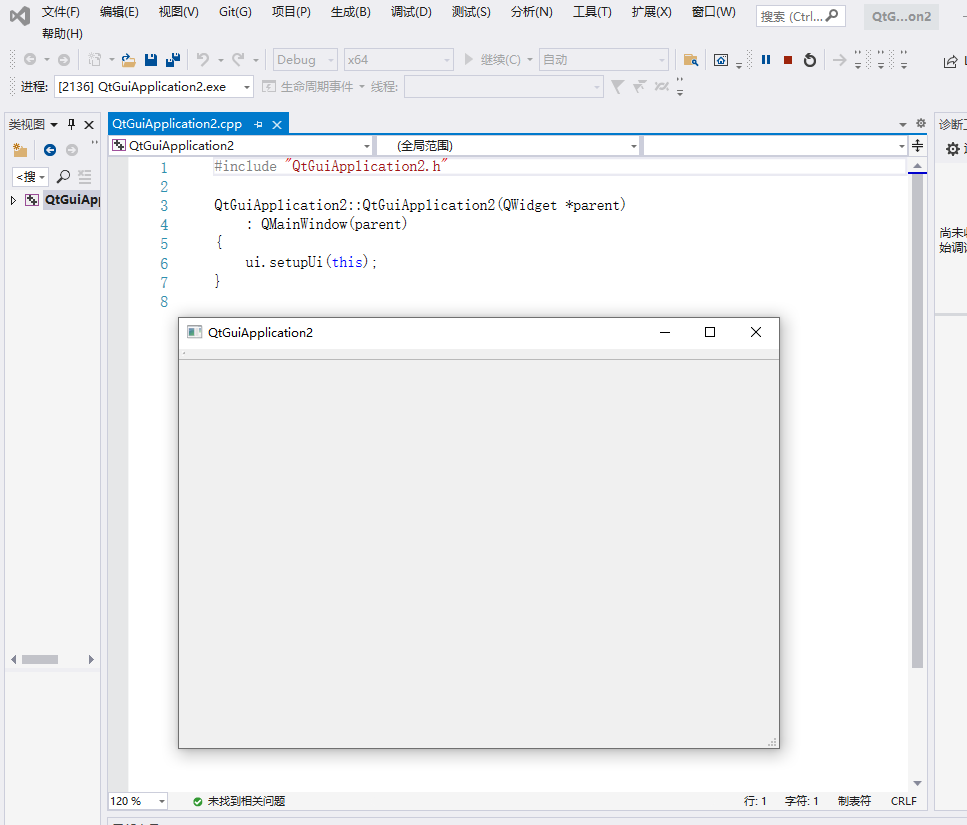Open the 文件(F) menu
The height and width of the screenshot is (825, 967).
[60, 12]
